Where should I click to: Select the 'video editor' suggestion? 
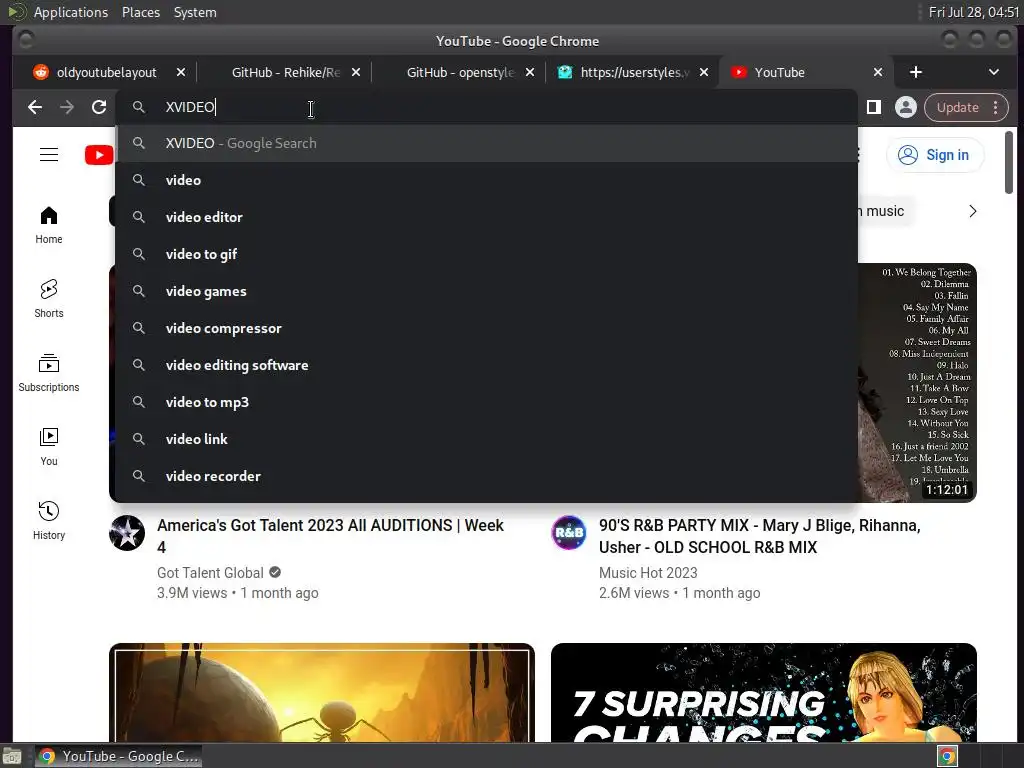(x=487, y=217)
